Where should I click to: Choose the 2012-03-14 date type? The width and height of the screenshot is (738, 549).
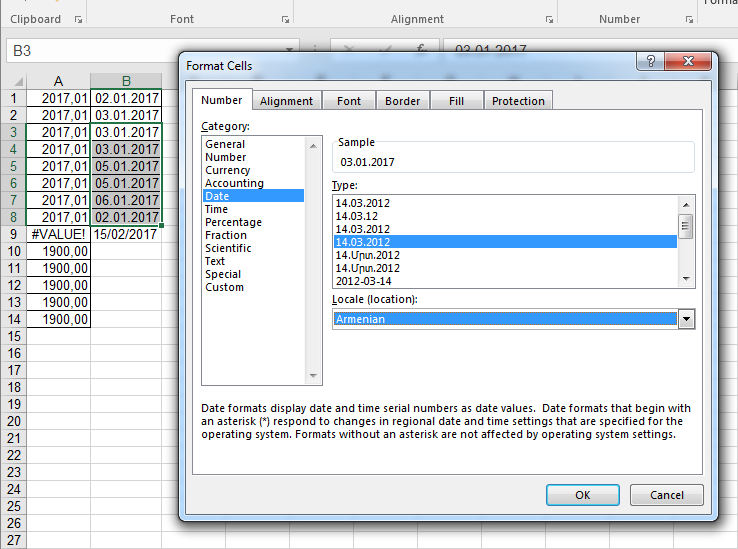(x=505, y=281)
